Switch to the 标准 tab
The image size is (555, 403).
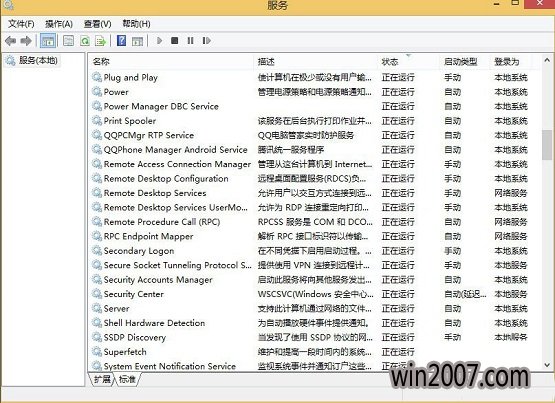[127, 380]
